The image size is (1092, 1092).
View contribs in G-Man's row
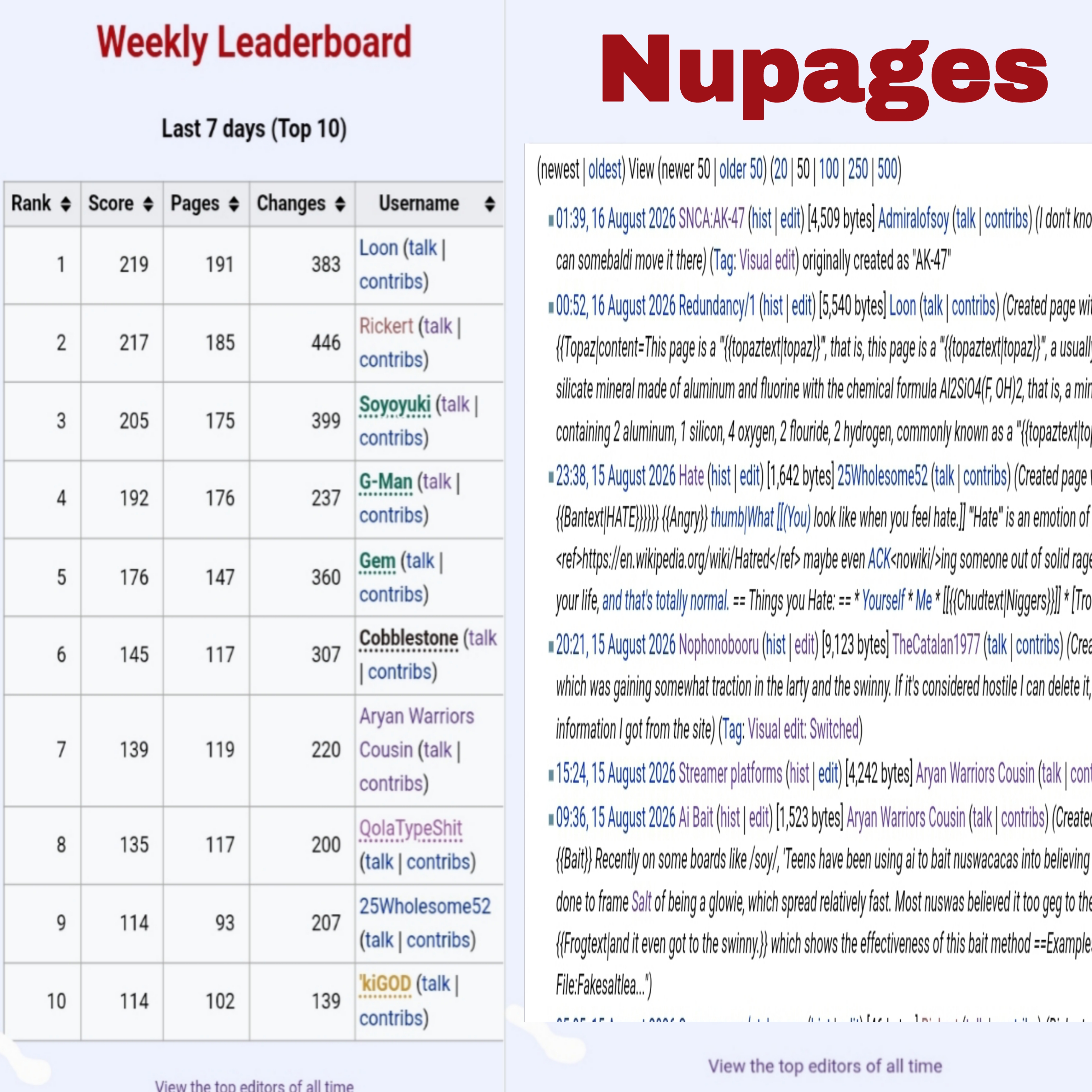[x=391, y=515]
